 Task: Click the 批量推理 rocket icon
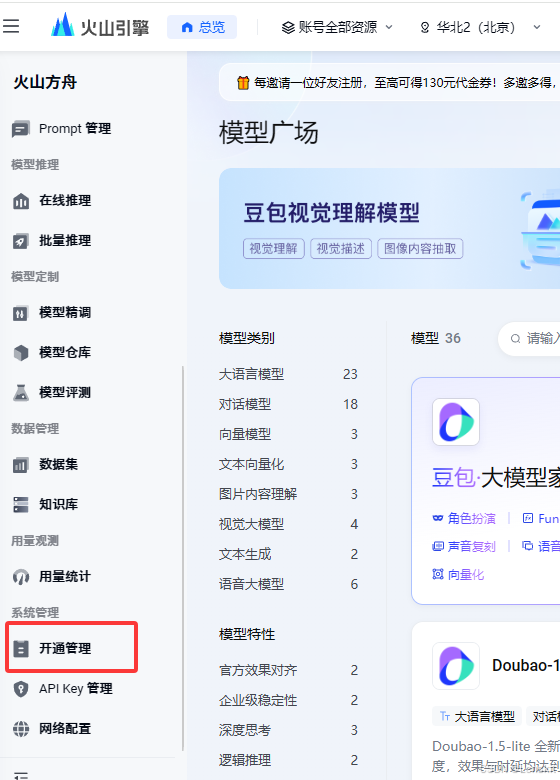[x=20, y=241]
